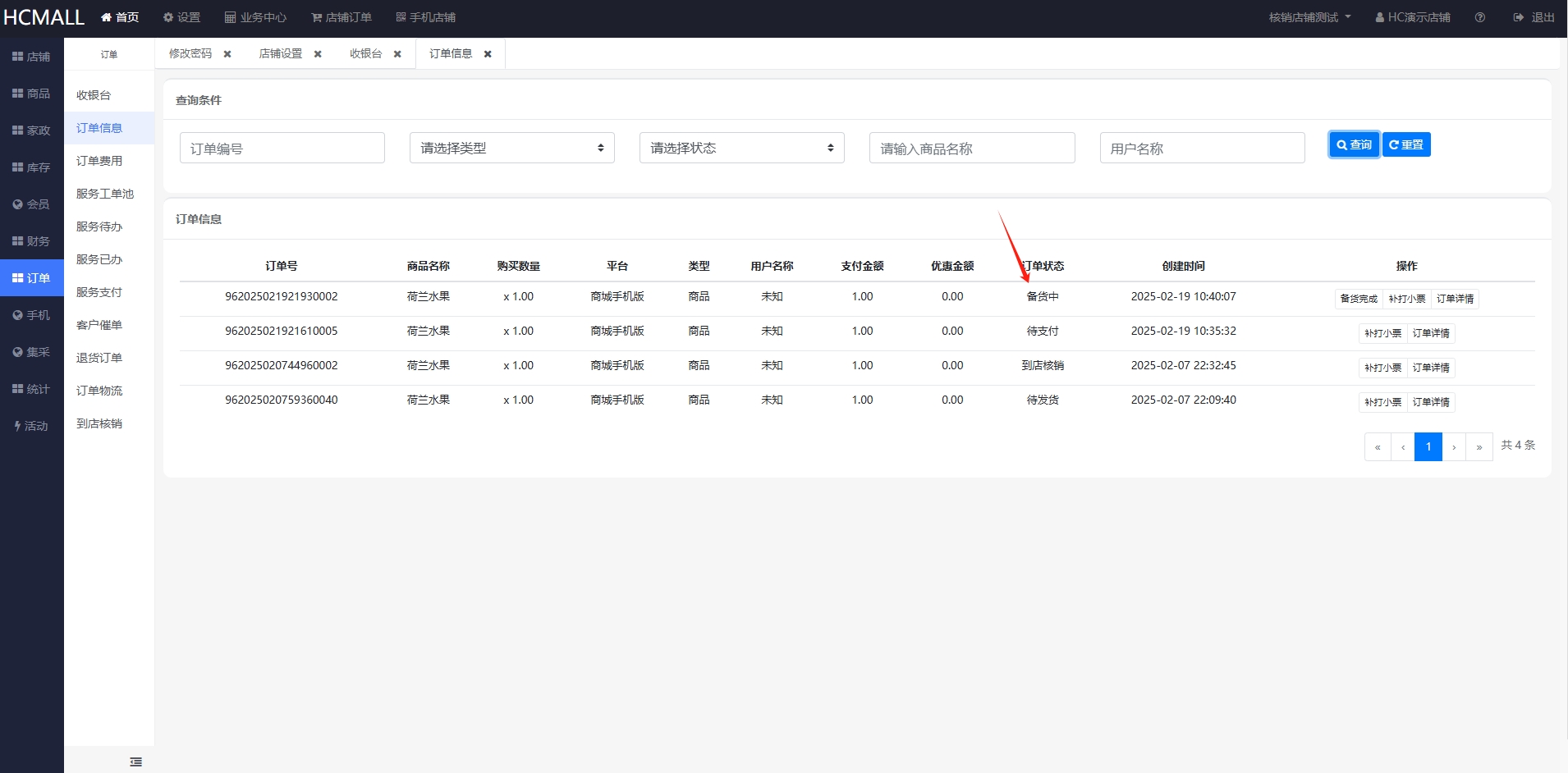
Task: Select the 订单 sidebar section
Action: click(x=31, y=278)
